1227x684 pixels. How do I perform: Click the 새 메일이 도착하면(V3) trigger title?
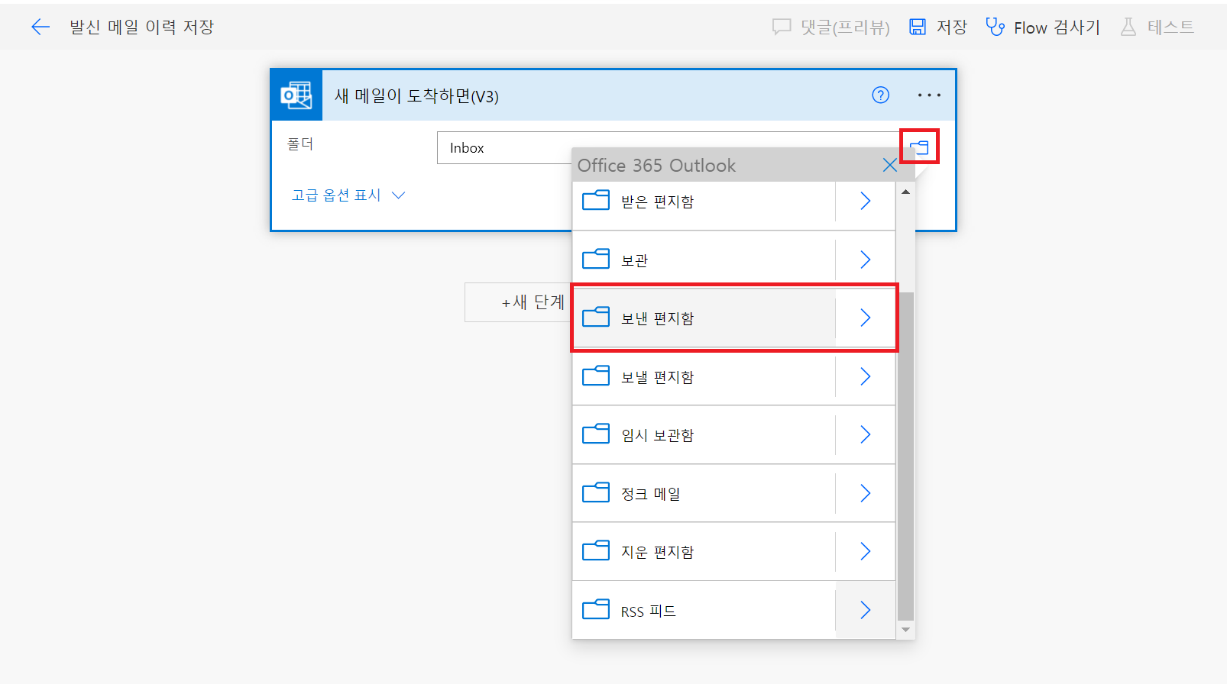416,96
